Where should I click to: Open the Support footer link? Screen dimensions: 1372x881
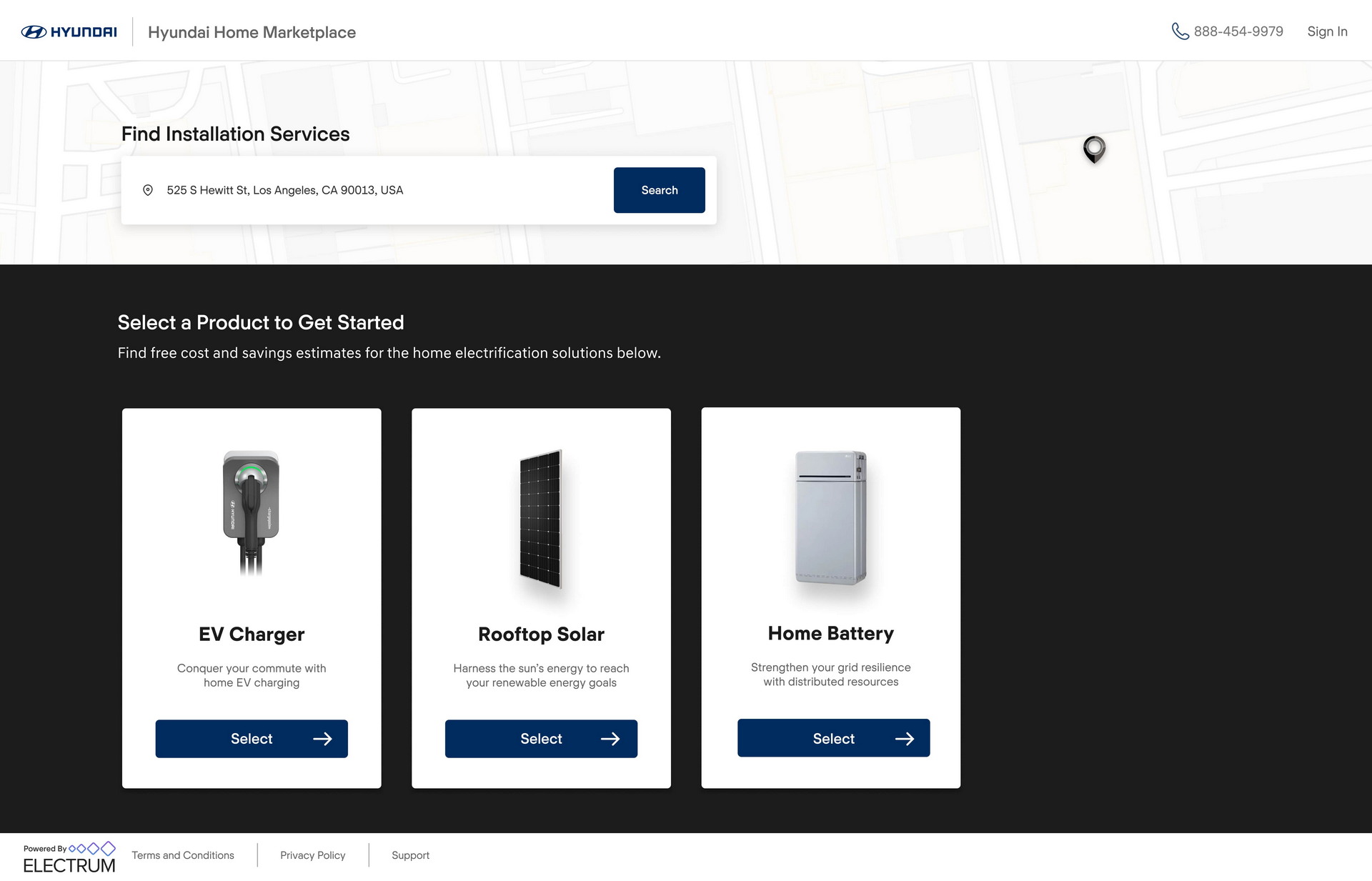pyautogui.click(x=410, y=855)
